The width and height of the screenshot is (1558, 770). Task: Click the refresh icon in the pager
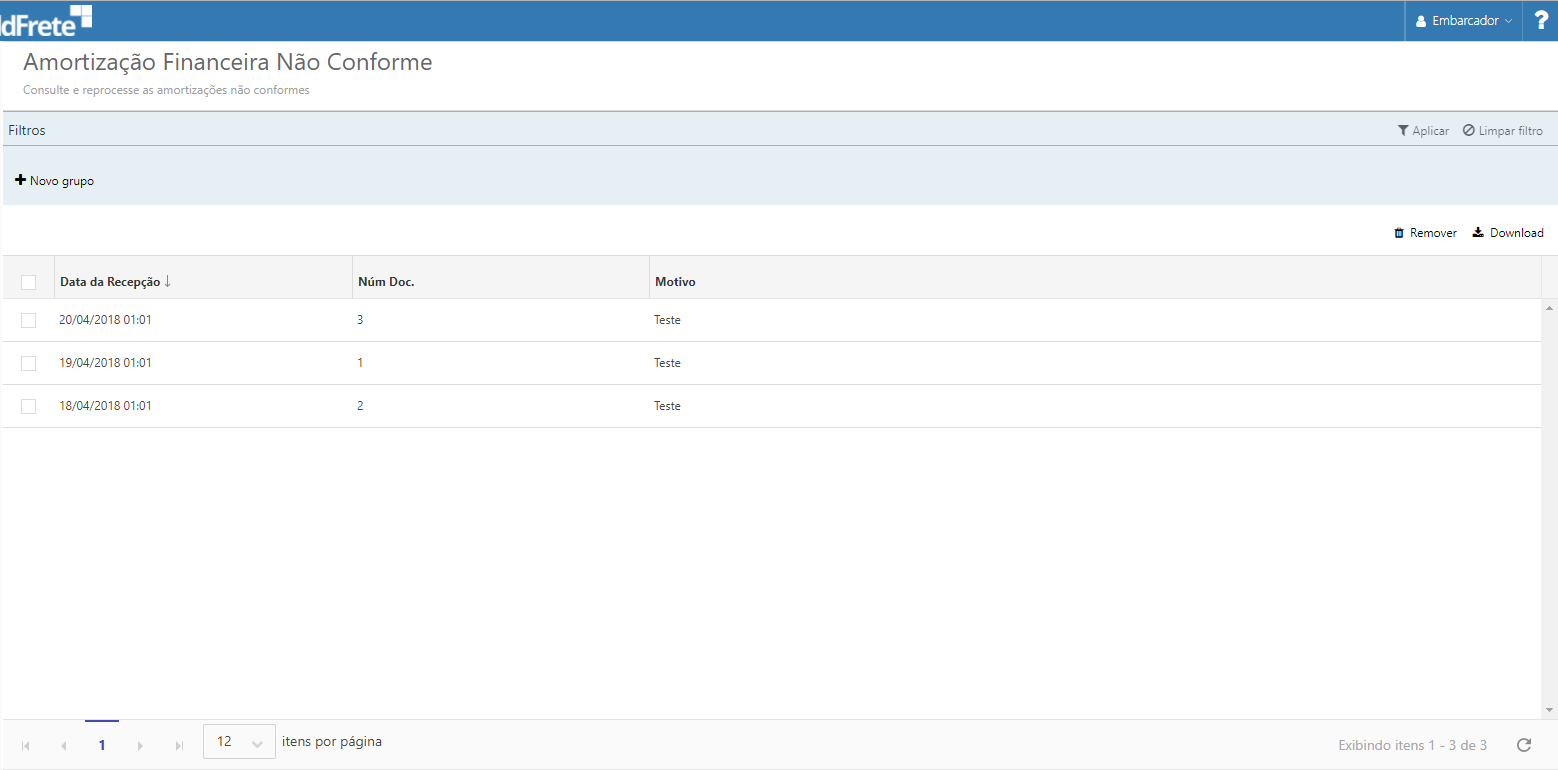[1524, 745]
